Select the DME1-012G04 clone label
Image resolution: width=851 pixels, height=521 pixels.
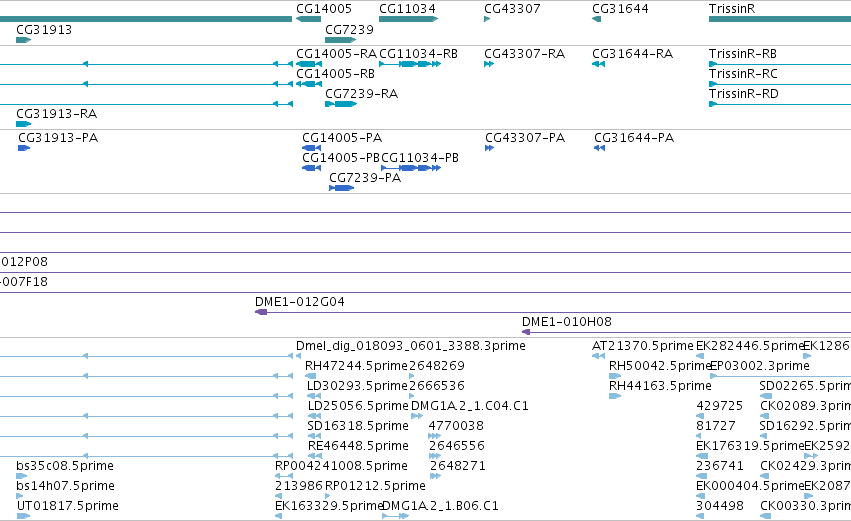point(300,302)
